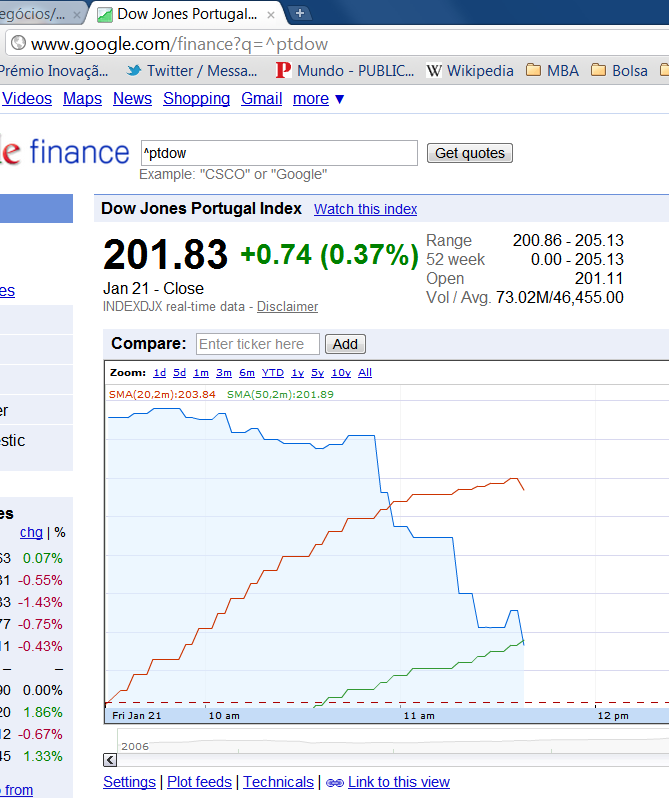The width and height of the screenshot is (669, 798).
Task: Expand the more services dropdown
Action: click(x=318, y=98)
